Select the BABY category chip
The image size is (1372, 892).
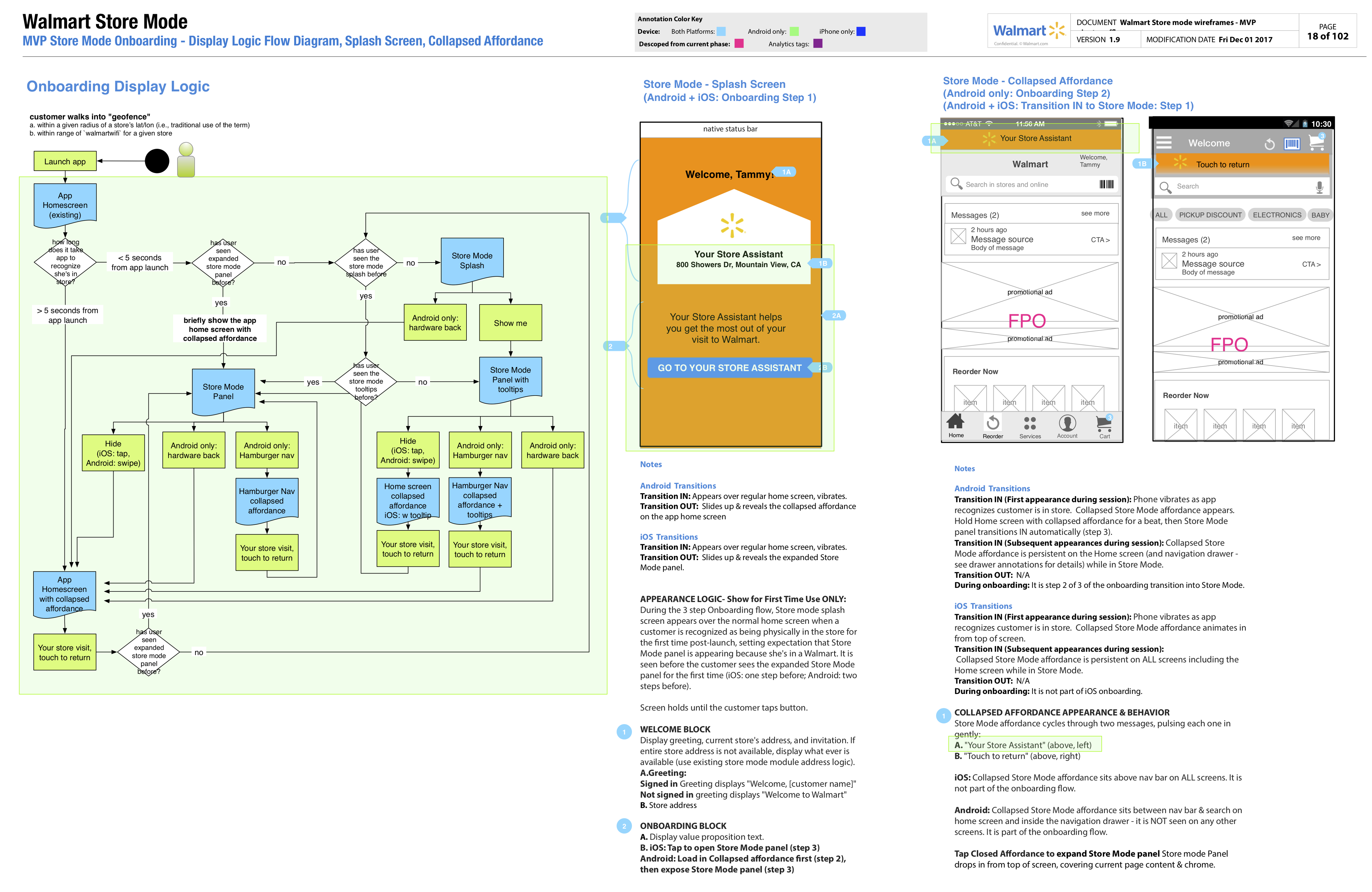1320,215
